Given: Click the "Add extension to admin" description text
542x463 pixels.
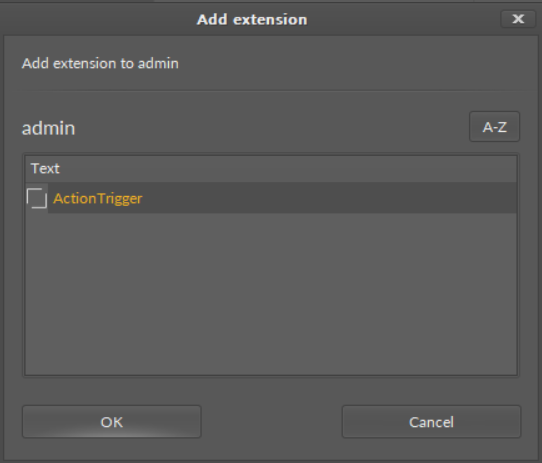Looking at the screenshot, I should tap(100, 64).
